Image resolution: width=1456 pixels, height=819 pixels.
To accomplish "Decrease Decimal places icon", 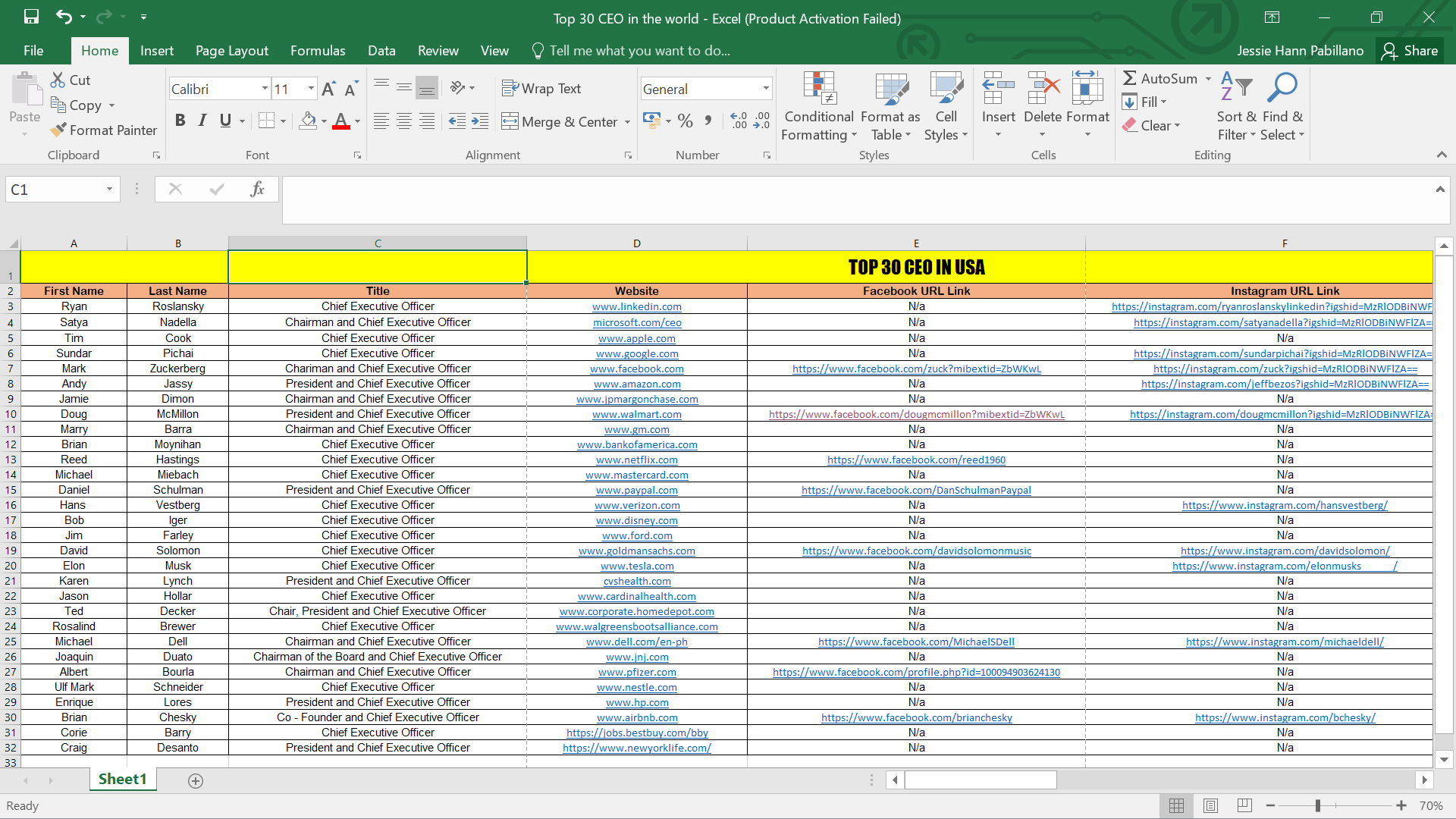I will pyautogui.click(x=762, y=121).
